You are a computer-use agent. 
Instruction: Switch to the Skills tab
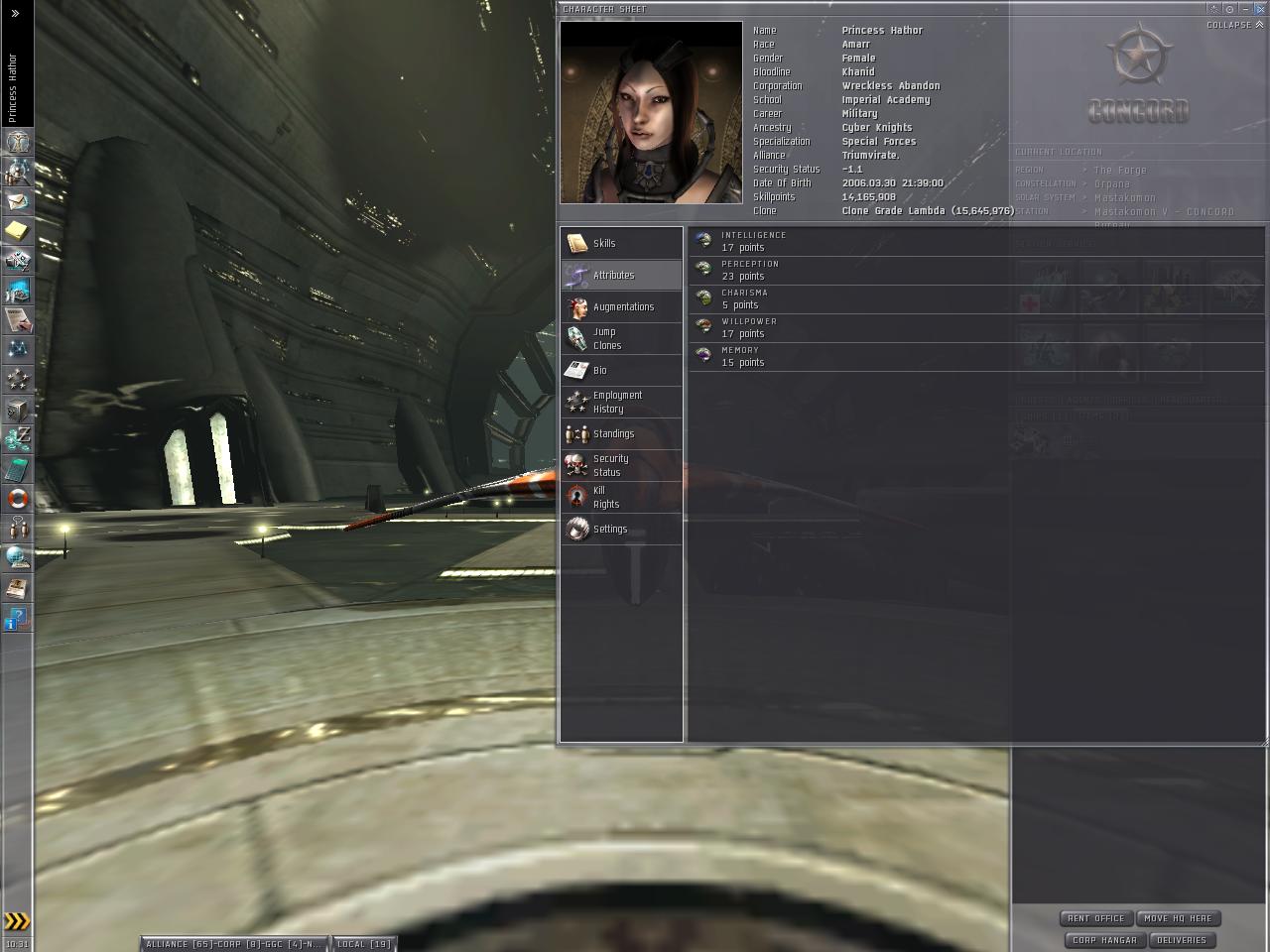click(621, 243)
